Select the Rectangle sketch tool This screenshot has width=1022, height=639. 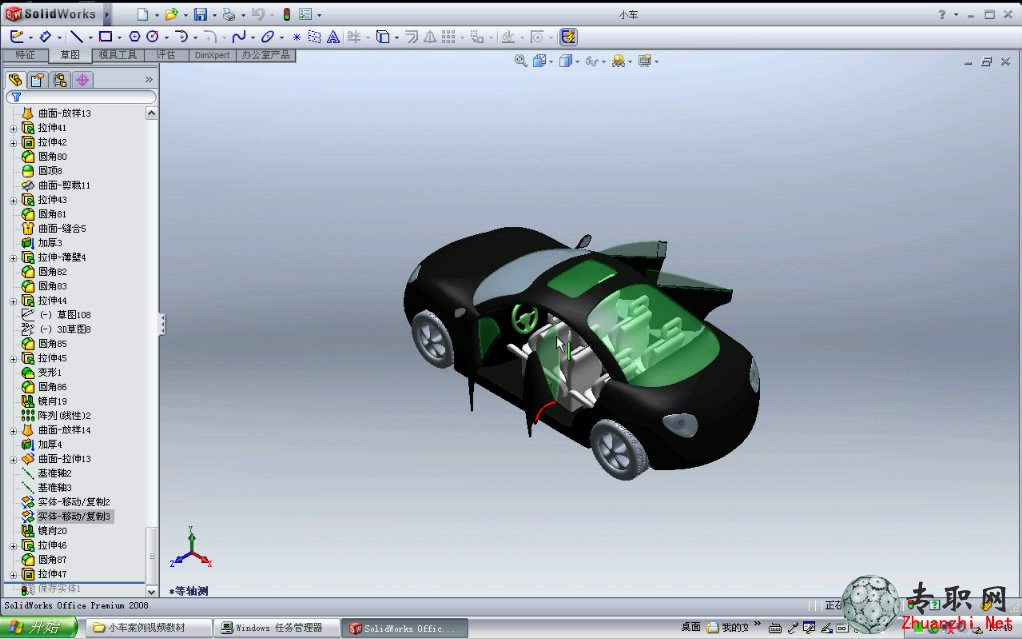click(105, 37)
